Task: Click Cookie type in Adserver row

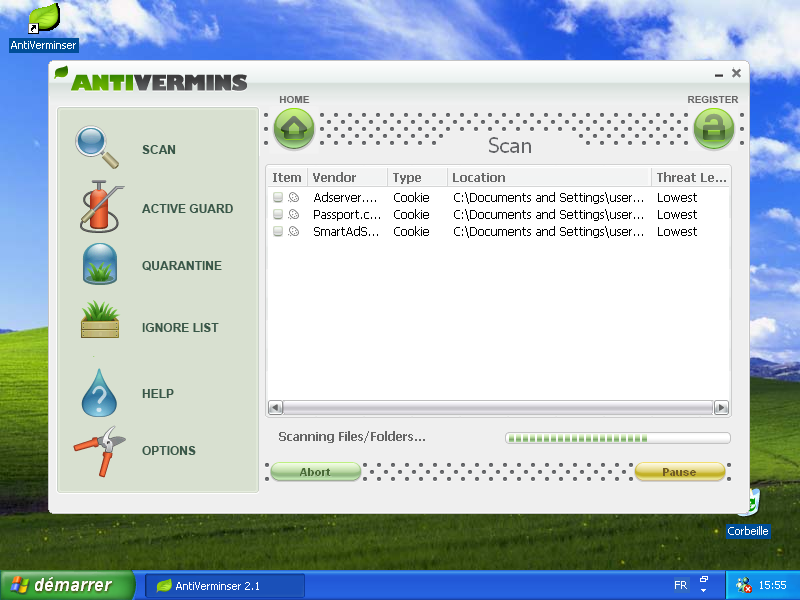Action: pos(411,197)
